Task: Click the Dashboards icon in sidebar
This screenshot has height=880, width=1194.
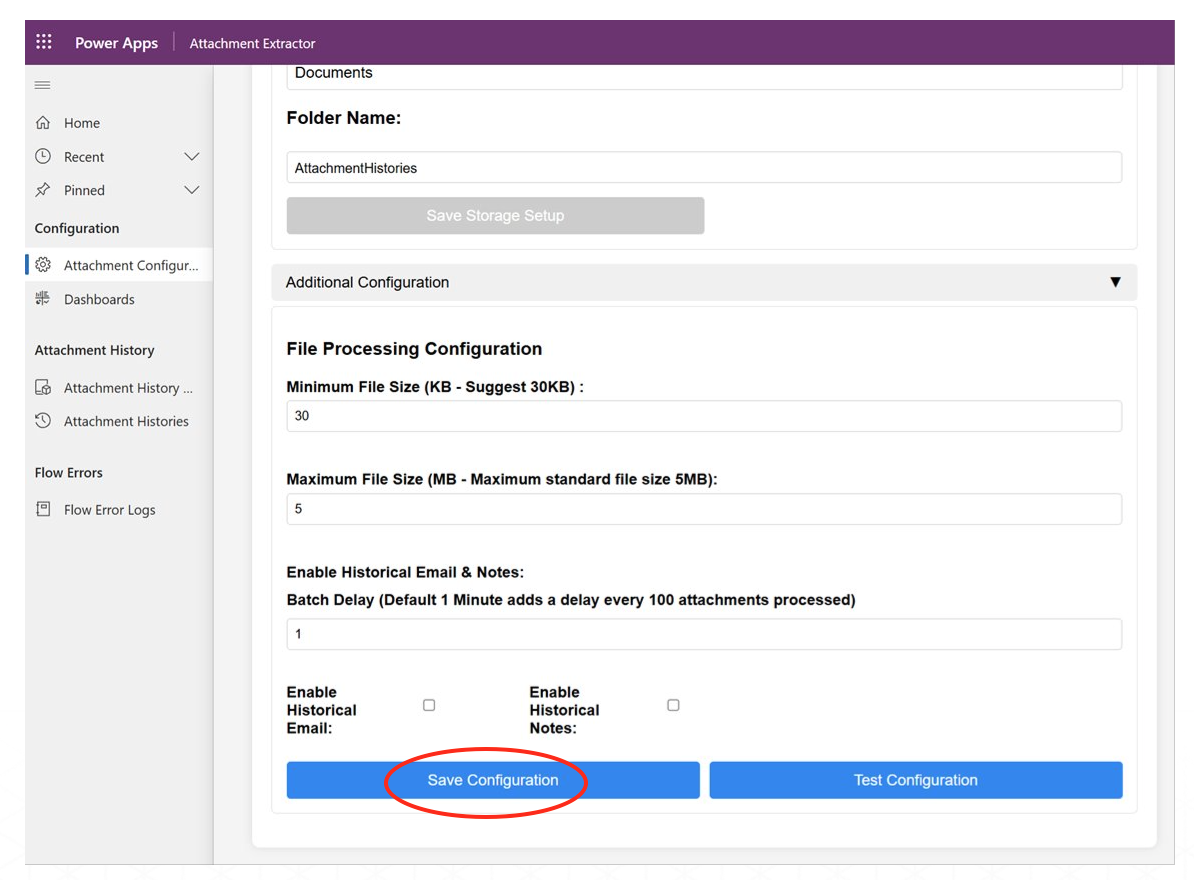Action: (x=43, y=299)
